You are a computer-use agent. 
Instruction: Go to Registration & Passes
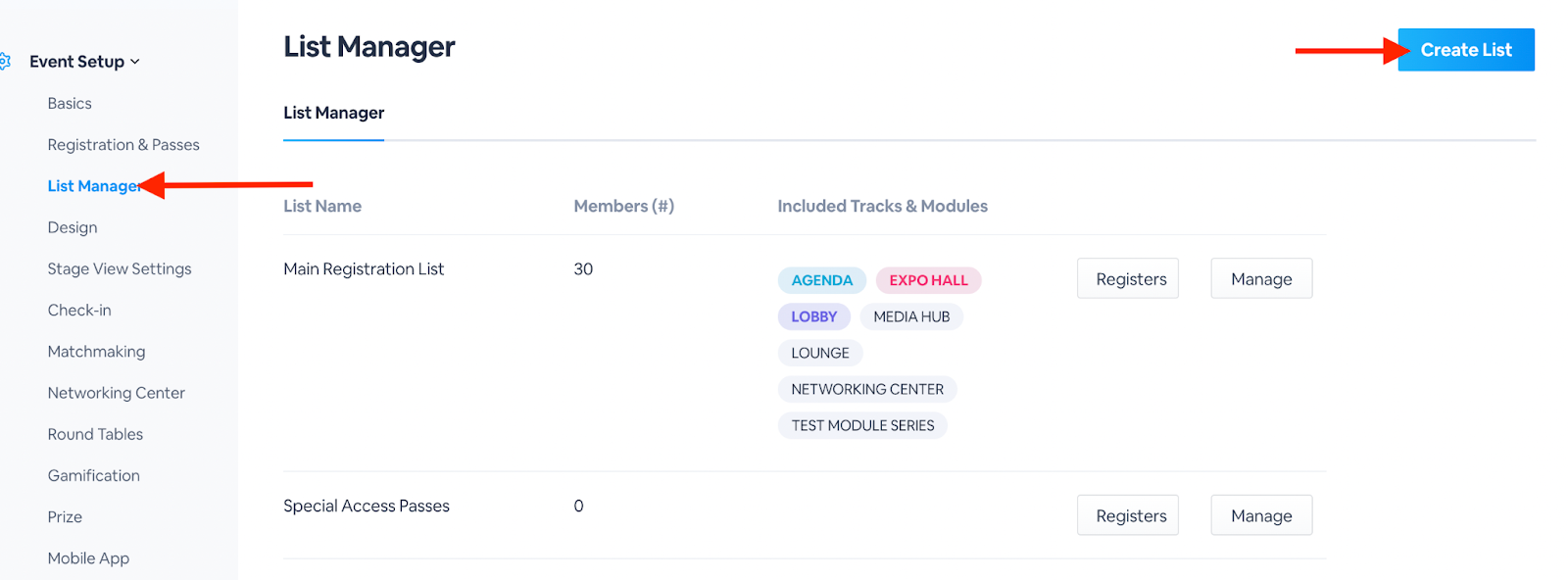(123, 145)
